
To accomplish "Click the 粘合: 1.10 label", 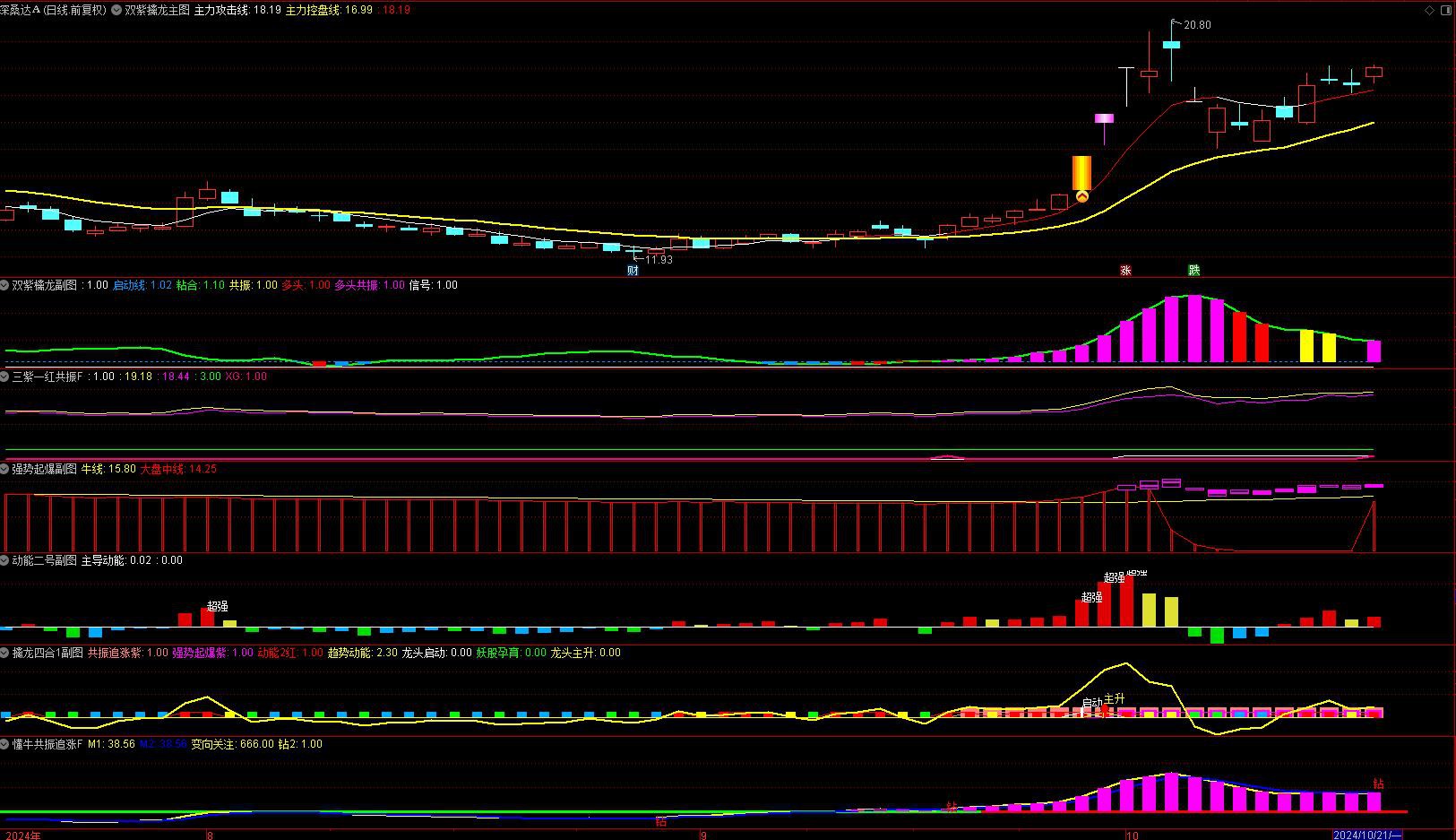I will pyautogui.click(x=201, y=285).
